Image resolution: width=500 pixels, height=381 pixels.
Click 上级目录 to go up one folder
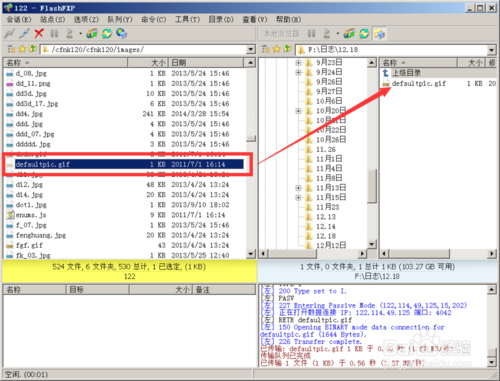pos(406,73)
